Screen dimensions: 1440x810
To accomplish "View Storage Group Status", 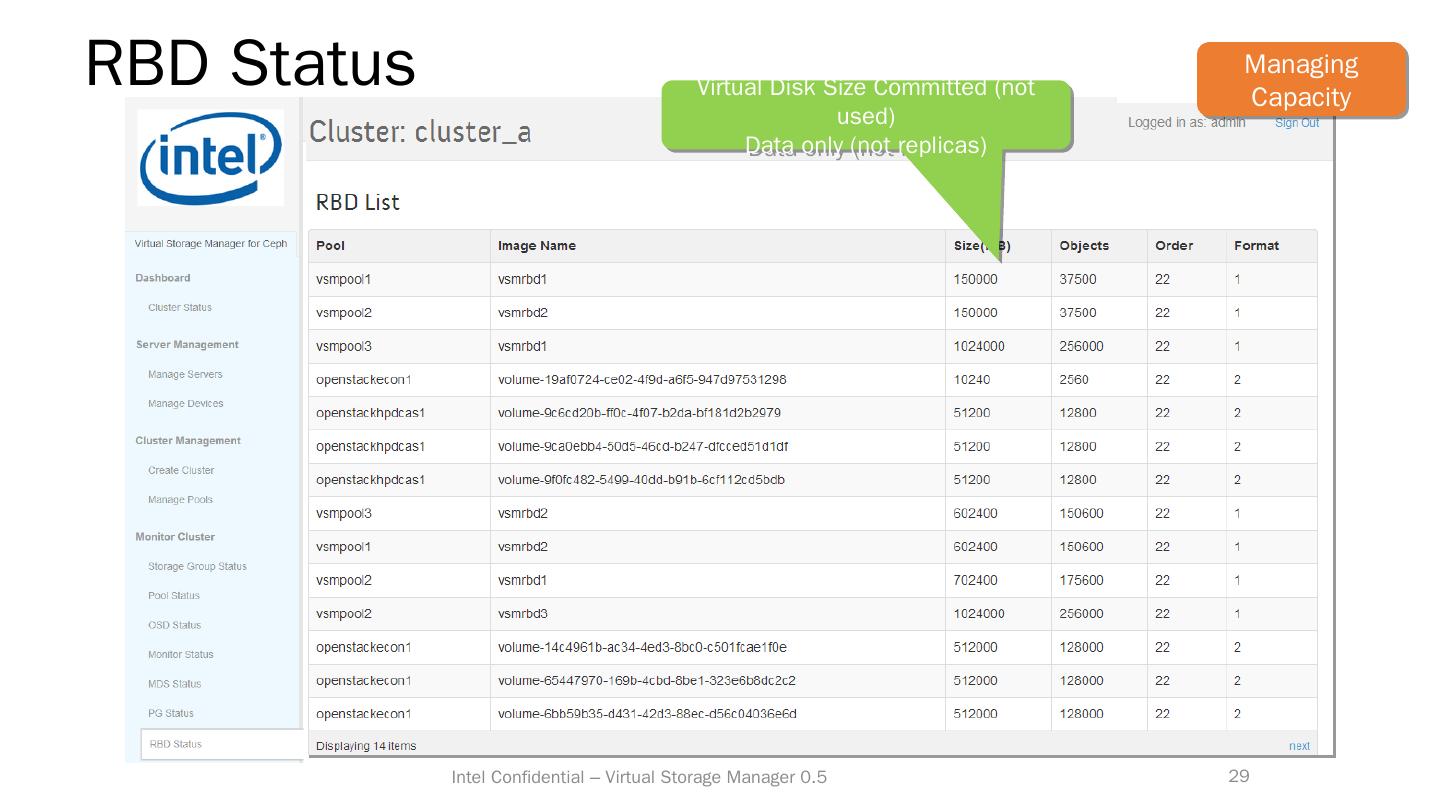I will 197,566.
